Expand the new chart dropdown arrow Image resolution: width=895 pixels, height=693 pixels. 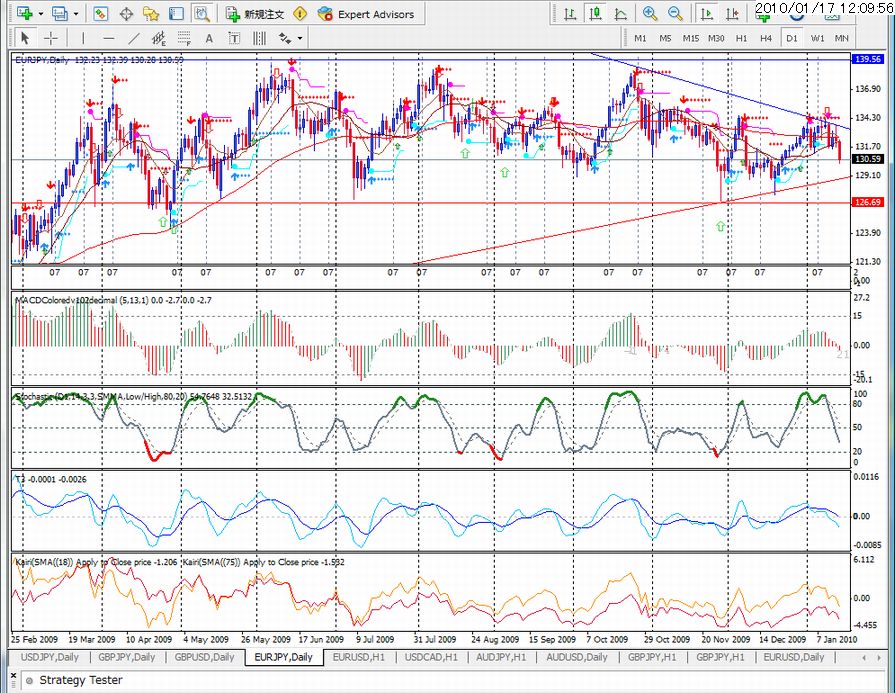click(39, 14)
